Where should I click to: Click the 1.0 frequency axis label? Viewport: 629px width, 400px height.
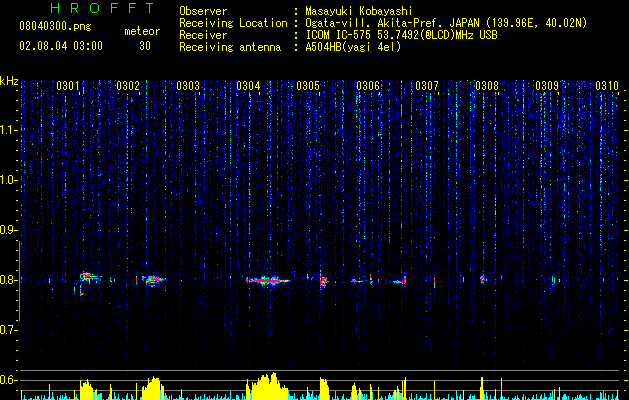8,180
